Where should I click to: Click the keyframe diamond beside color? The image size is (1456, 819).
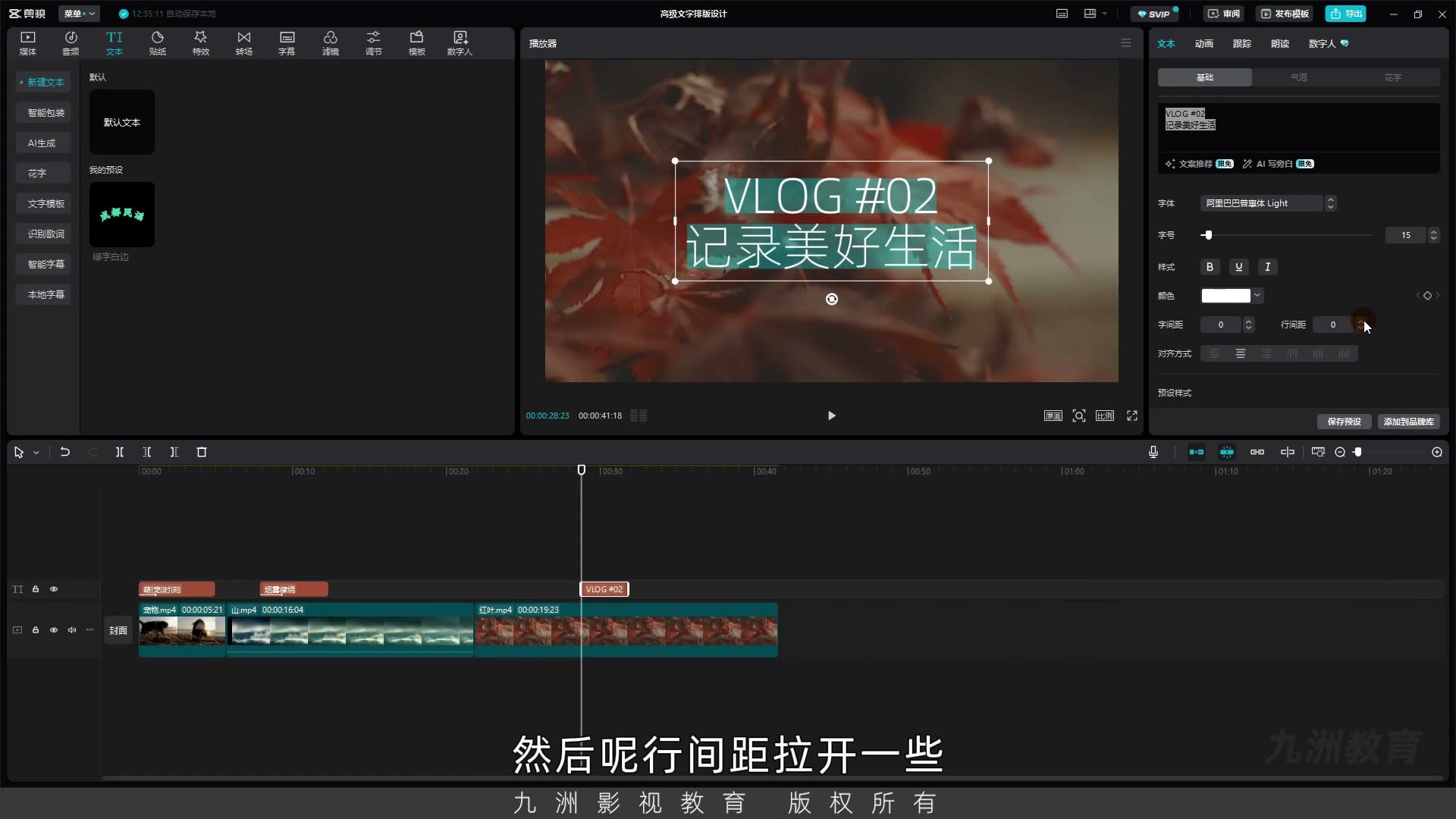[1427, 296]
